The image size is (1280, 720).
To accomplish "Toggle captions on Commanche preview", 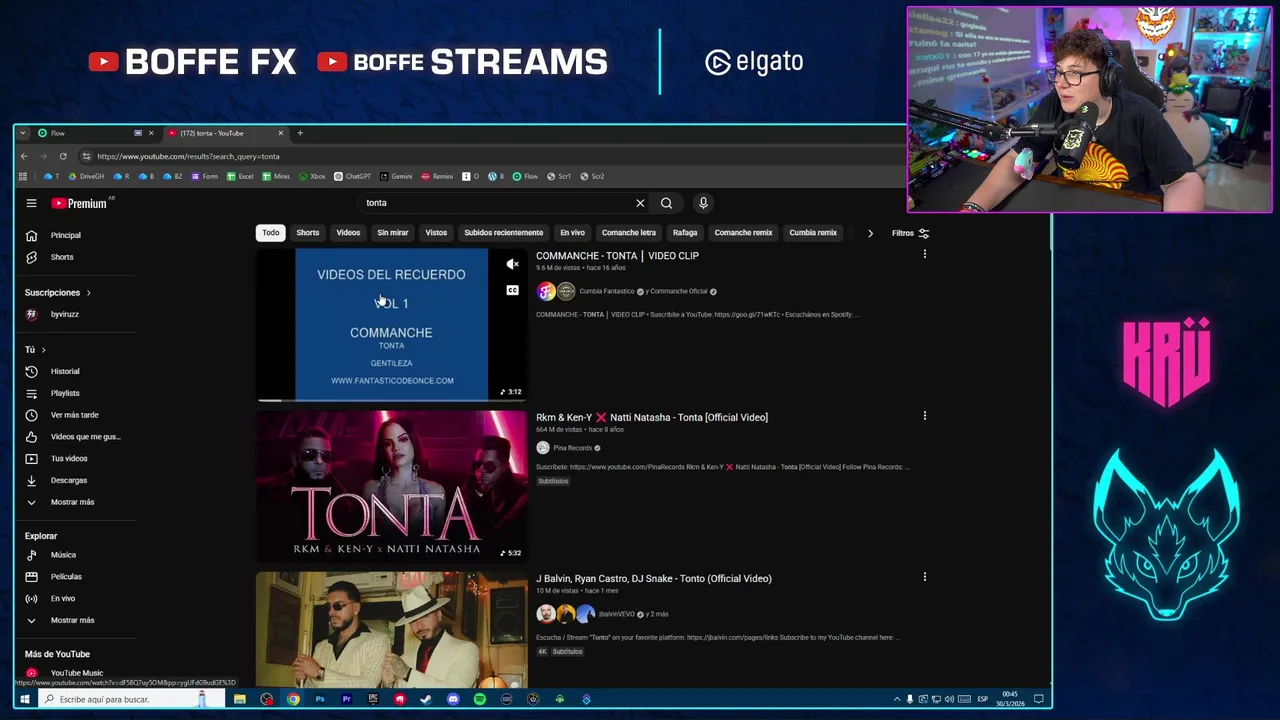I will point(512,291).
